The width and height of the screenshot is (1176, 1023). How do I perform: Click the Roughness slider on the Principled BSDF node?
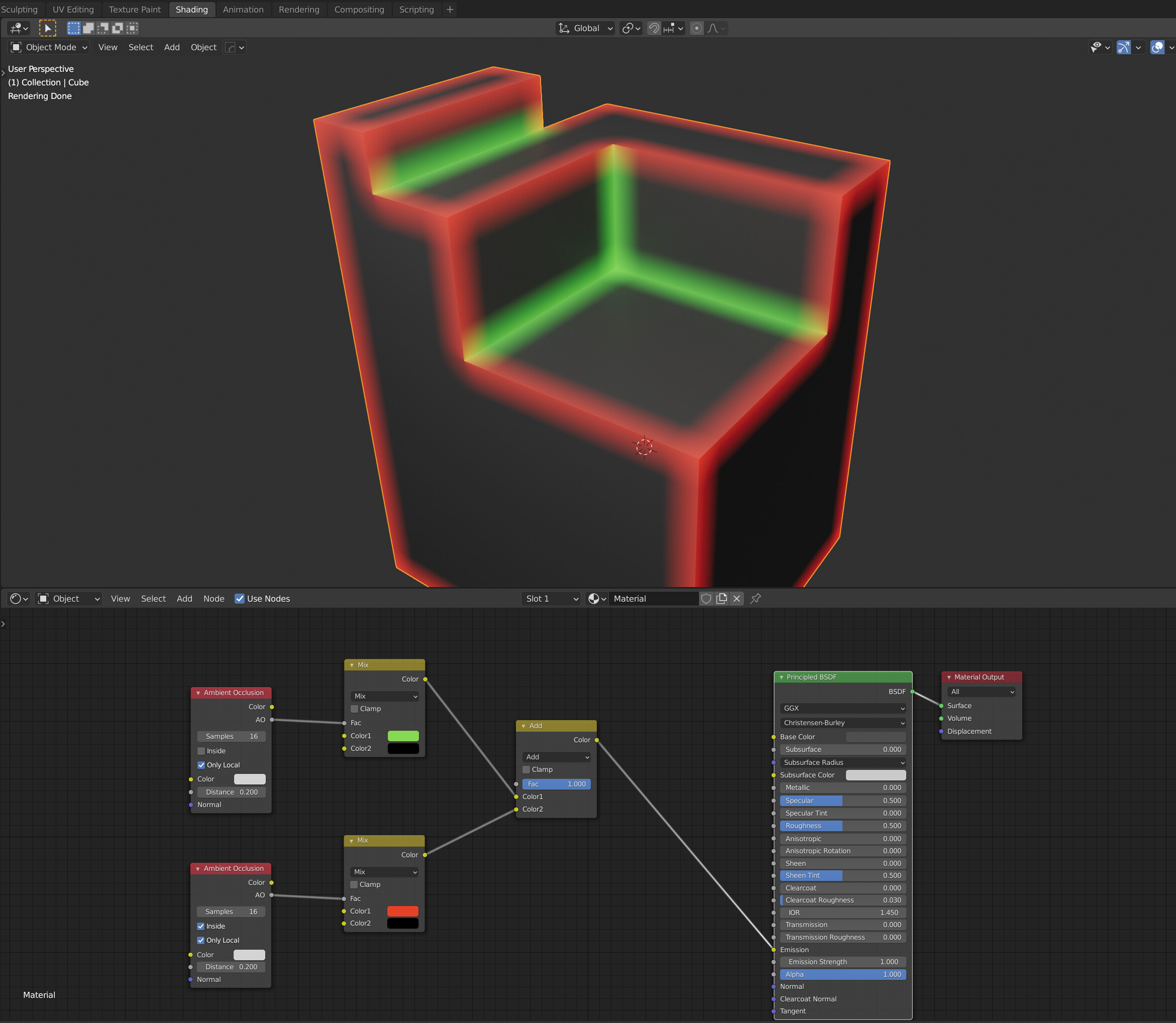point(842,826)
